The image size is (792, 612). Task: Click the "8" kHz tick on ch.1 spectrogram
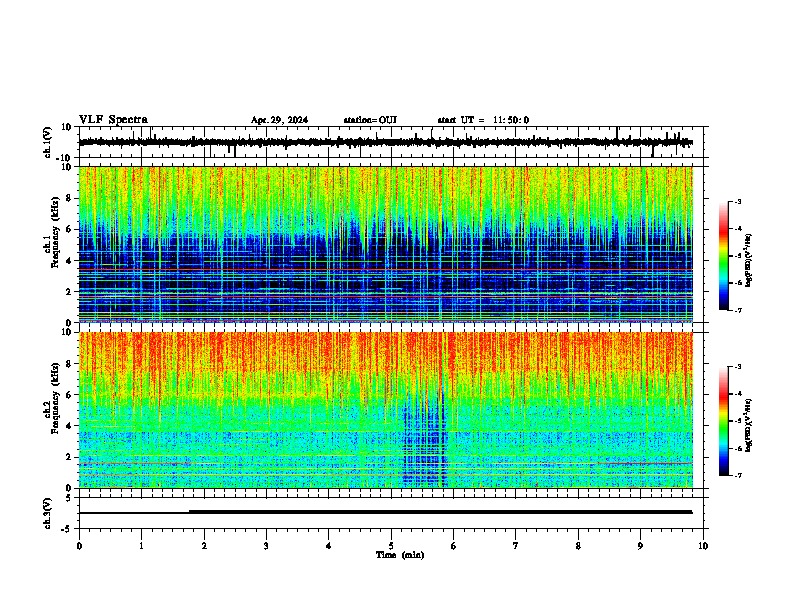coord(70,198)
